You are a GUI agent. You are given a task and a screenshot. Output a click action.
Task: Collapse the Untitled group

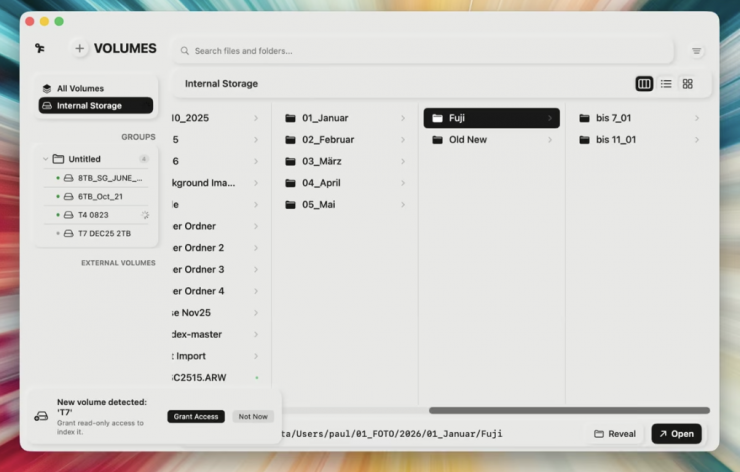tap(45, 159)
